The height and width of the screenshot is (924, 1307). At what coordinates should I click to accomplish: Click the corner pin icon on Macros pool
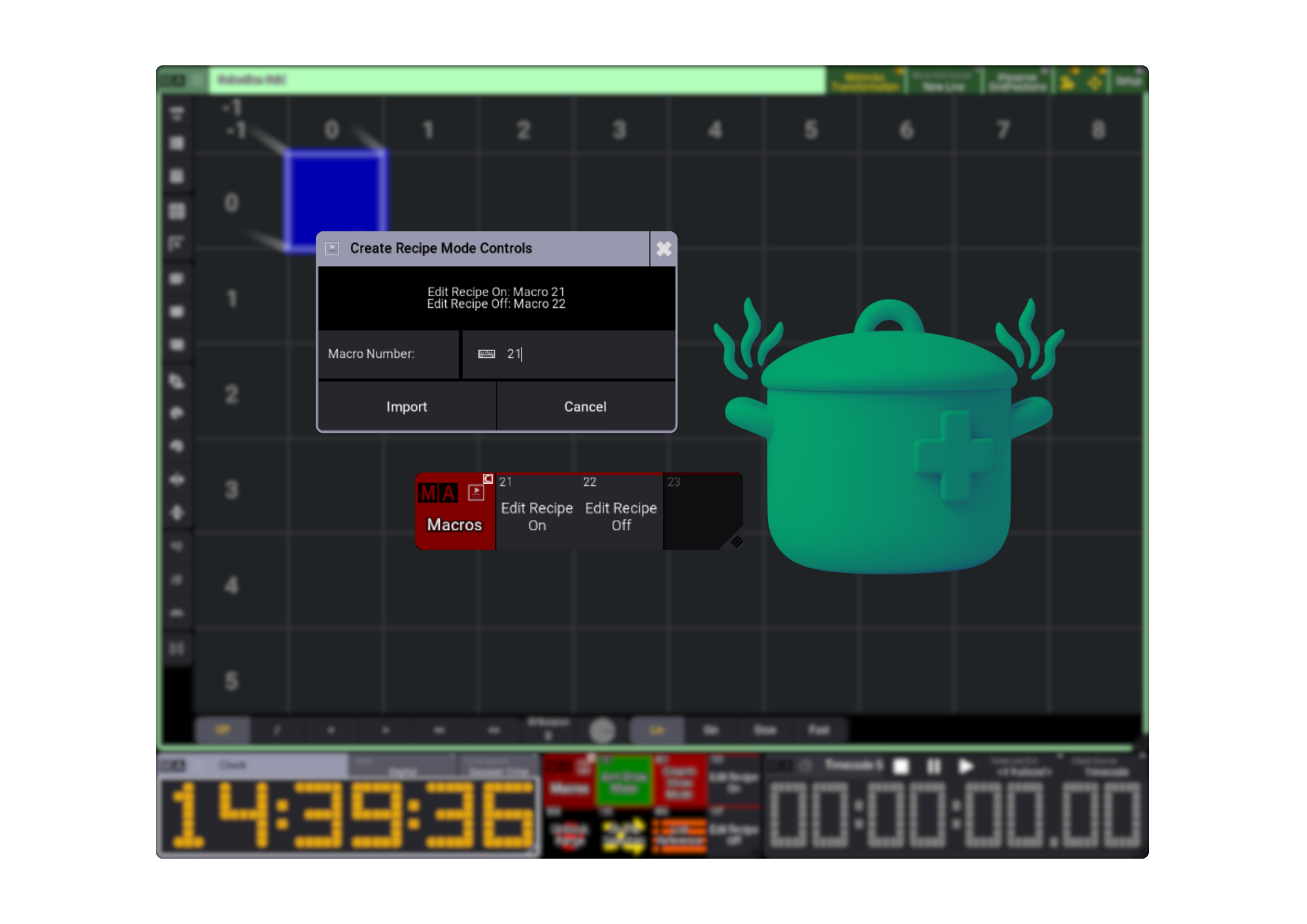[488, 478]
